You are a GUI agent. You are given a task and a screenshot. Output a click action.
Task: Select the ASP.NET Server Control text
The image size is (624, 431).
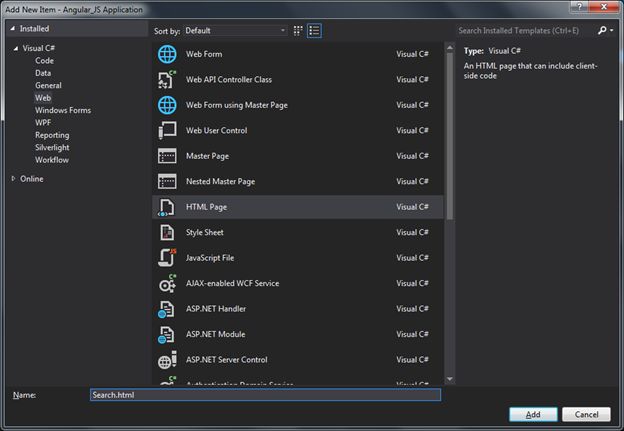pos(226,360)
